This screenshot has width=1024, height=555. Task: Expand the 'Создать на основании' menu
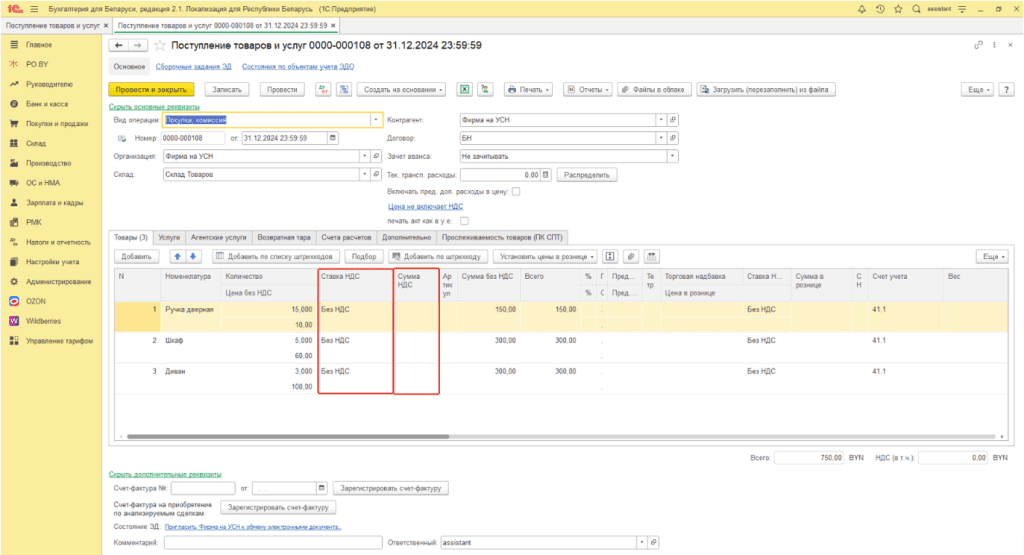402,89
